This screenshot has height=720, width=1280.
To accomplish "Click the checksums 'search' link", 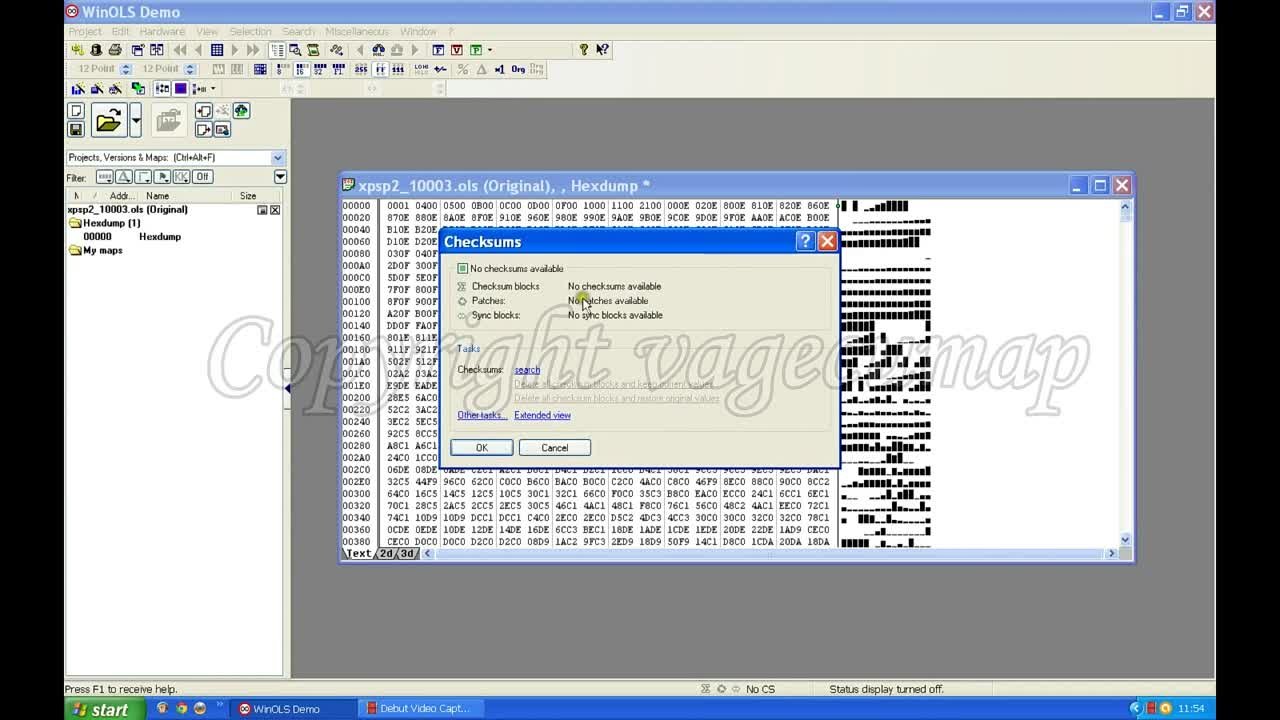I will click(x=526, y=370).
